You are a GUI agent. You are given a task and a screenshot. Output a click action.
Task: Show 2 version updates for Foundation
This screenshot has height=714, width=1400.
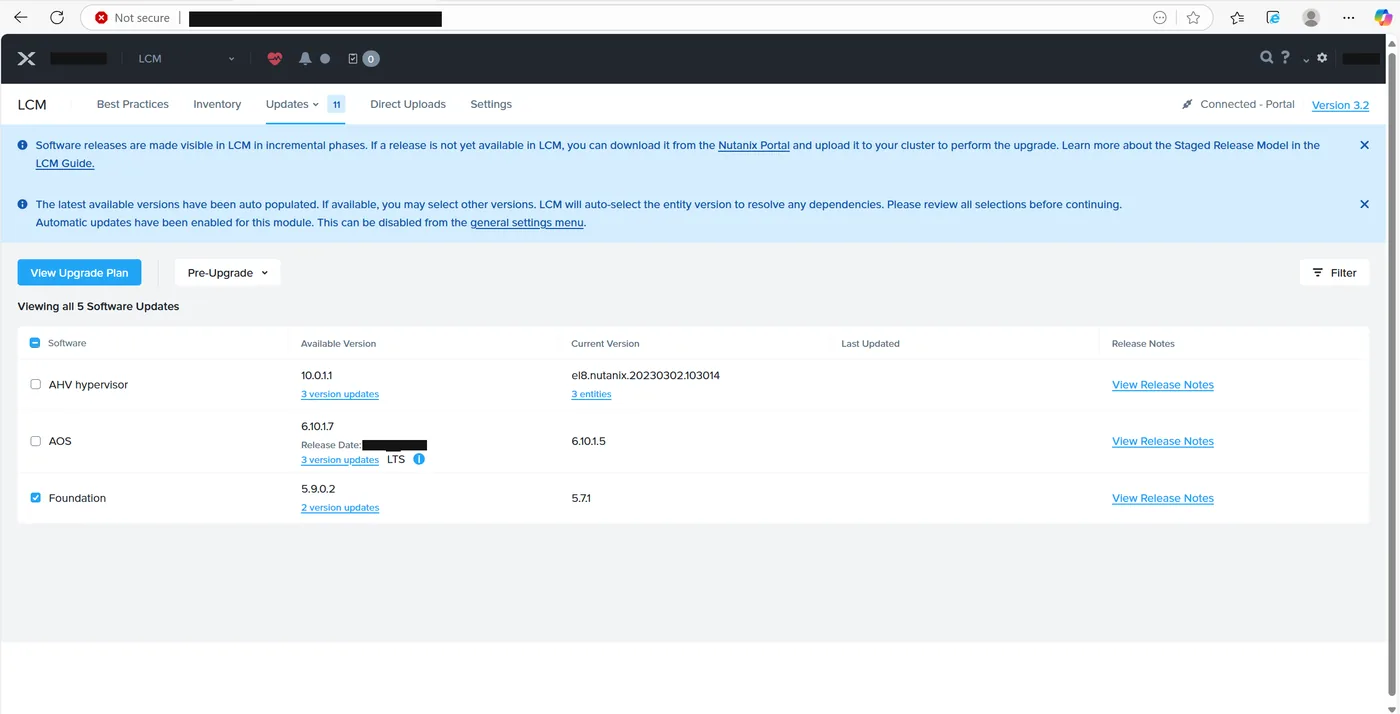(x=340, y=508)
